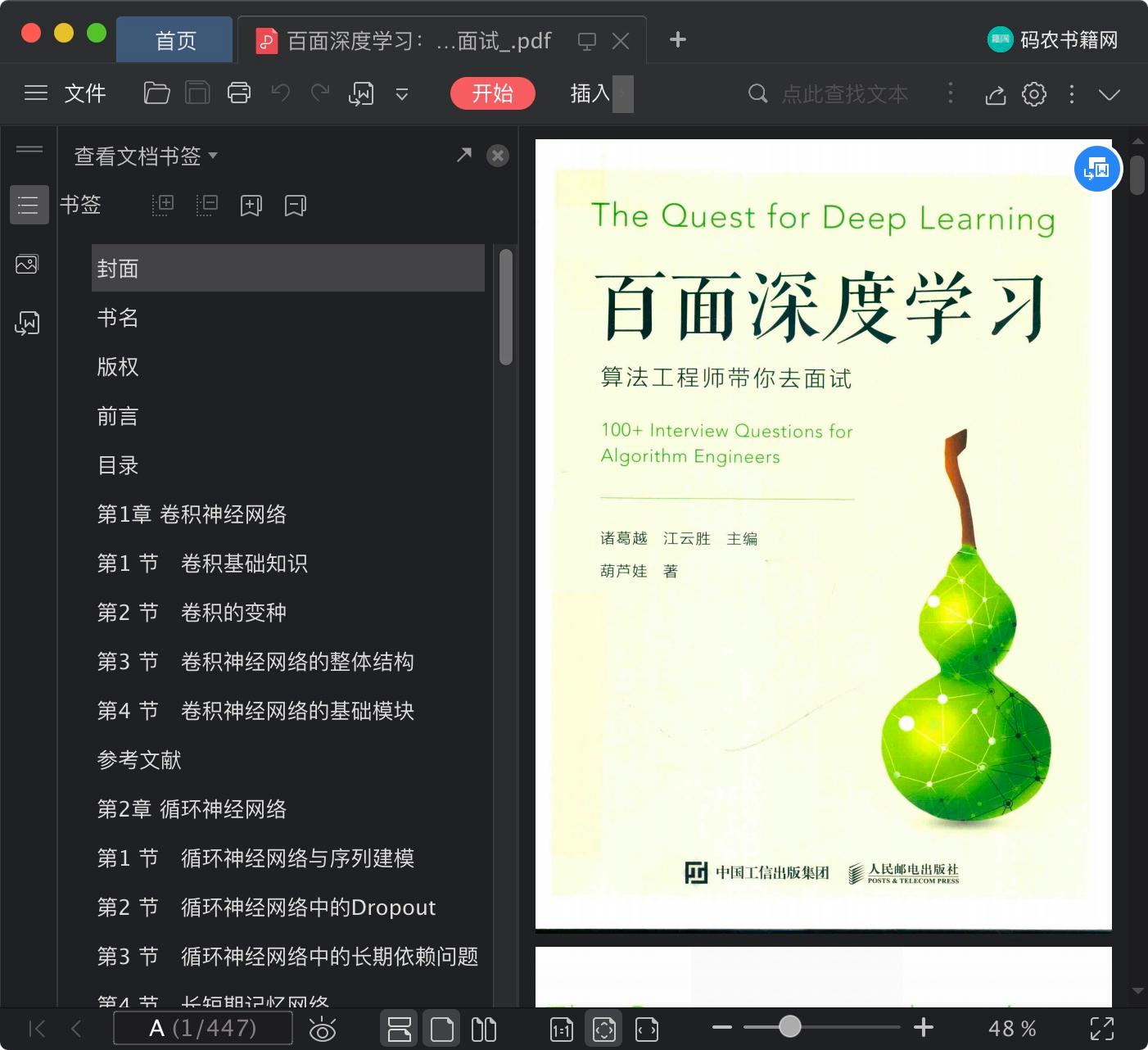Click the convert document sidebar icon
This screenshot has width=1148, height=1050.
(27, 323)
